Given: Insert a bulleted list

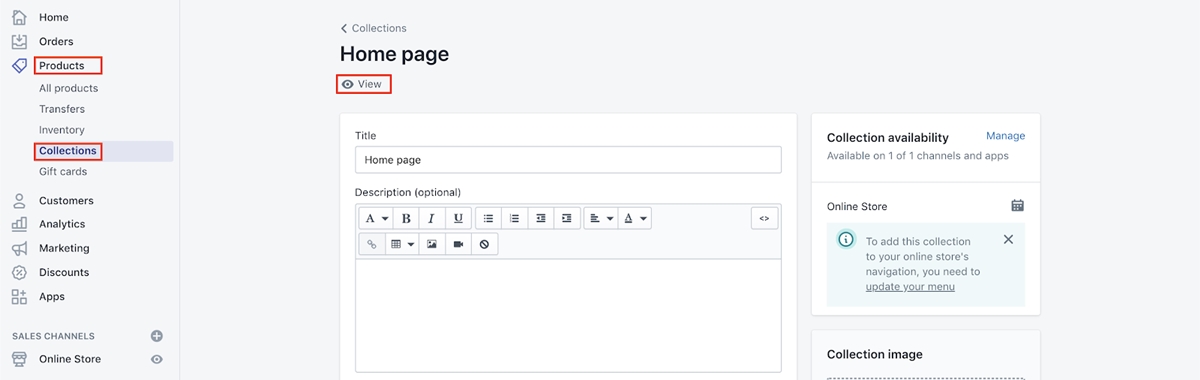Looking at the screenshot, I should [x=488, y=218].
